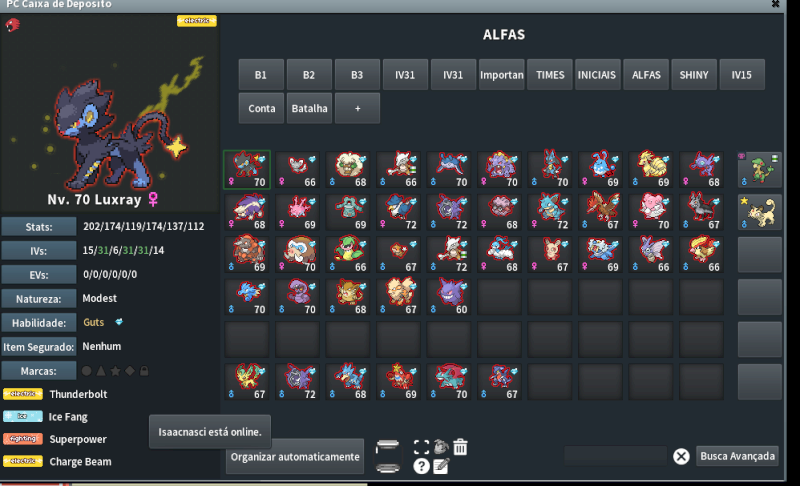This screenshot has height=486, width=800.
Task: Open Busca Avançada search
Action: click(737, 456)
